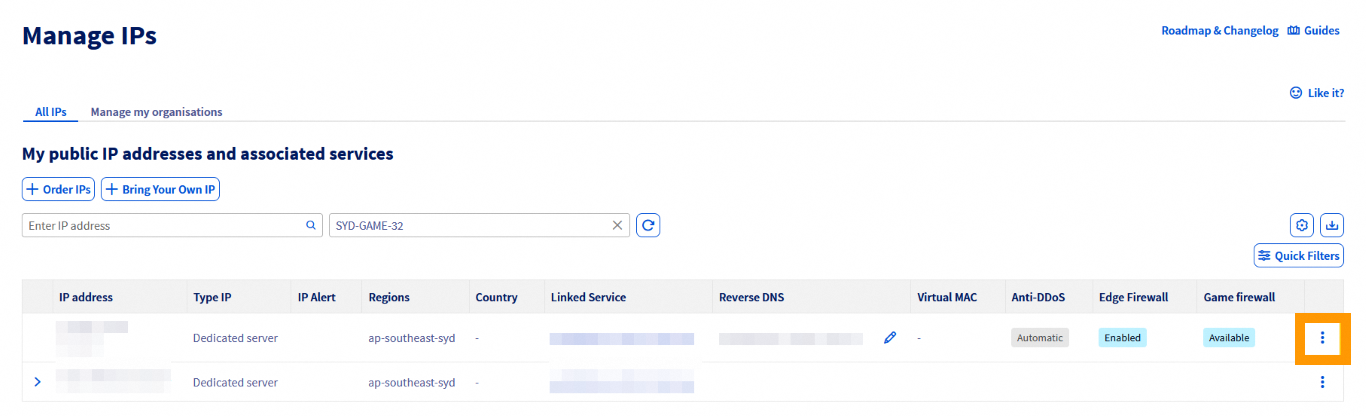Switch to Manage my organisations tab

tap(156, 112)
